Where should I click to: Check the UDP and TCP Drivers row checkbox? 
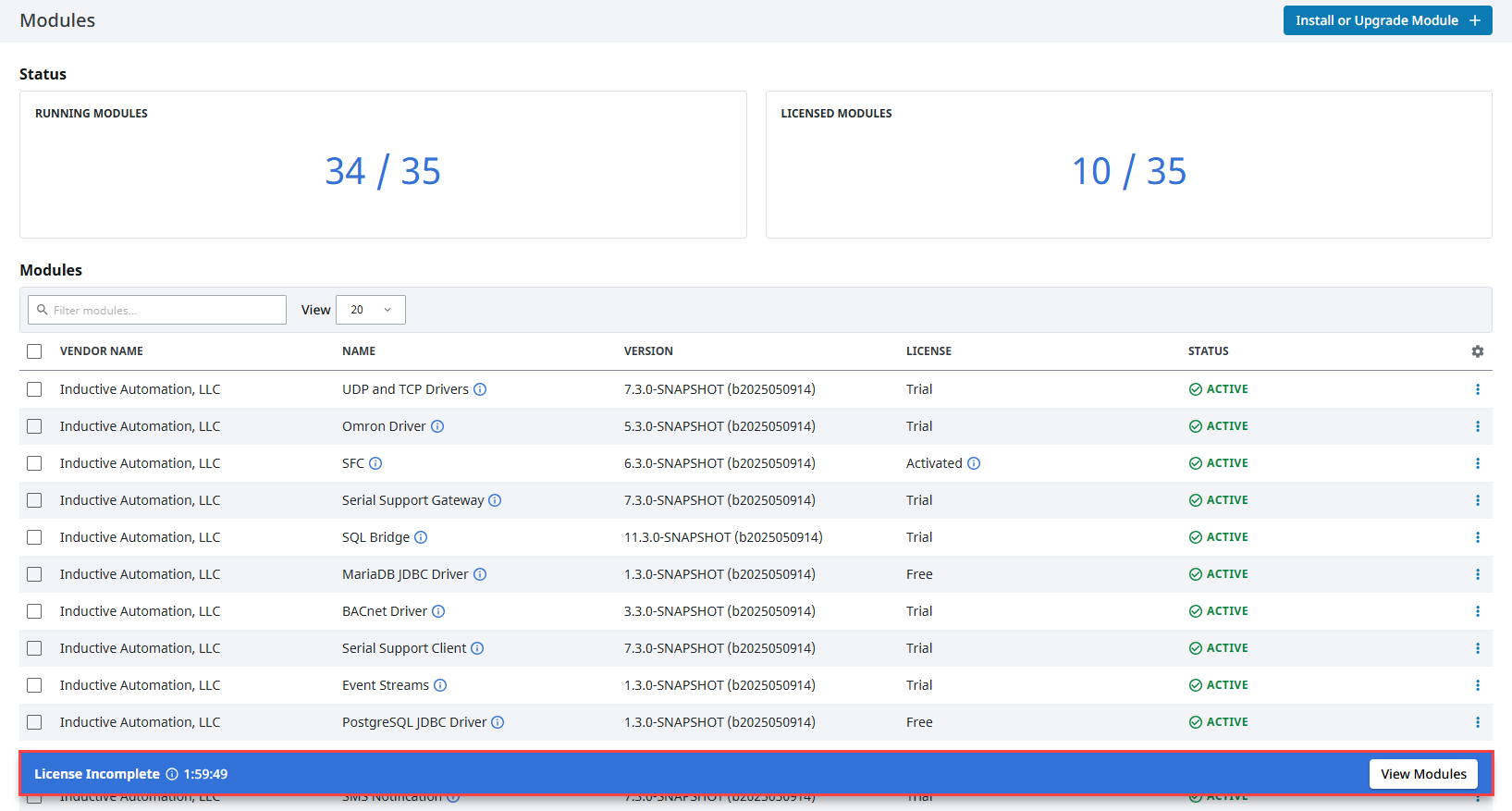click(x=34, y=389)
